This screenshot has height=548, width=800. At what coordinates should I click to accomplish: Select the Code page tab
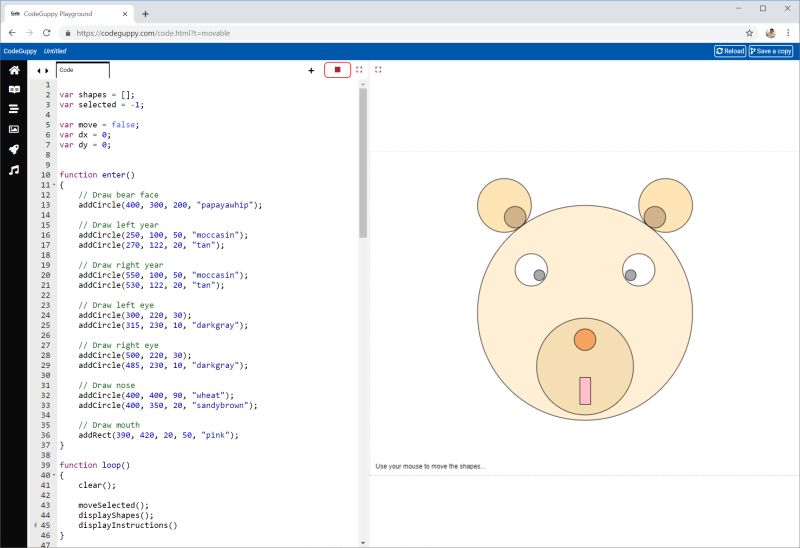pos(83,70)
